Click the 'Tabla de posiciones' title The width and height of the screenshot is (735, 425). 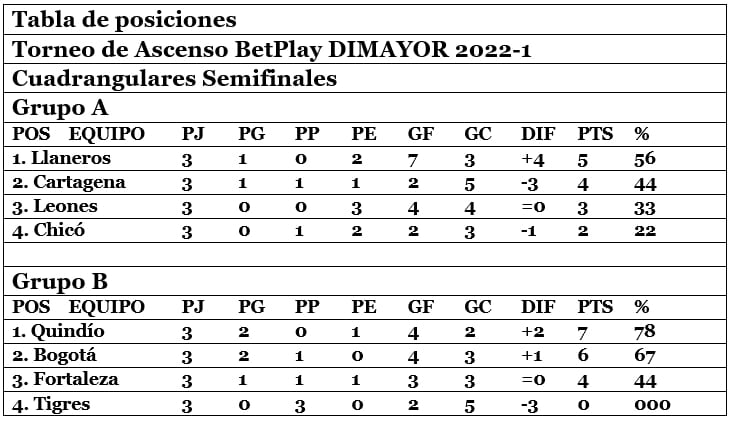point(125,20)
